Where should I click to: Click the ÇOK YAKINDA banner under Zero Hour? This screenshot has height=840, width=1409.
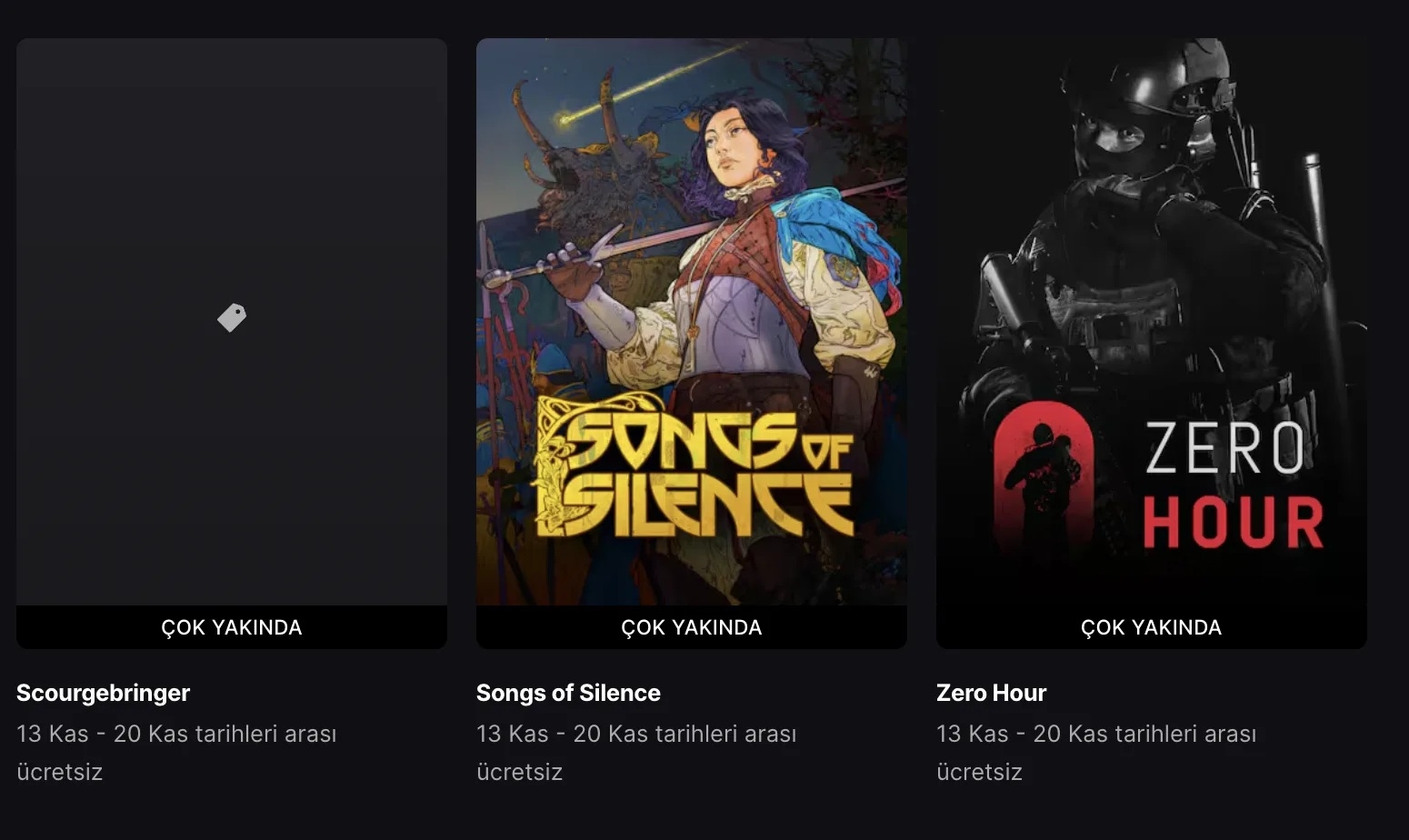click(1151, 626)
